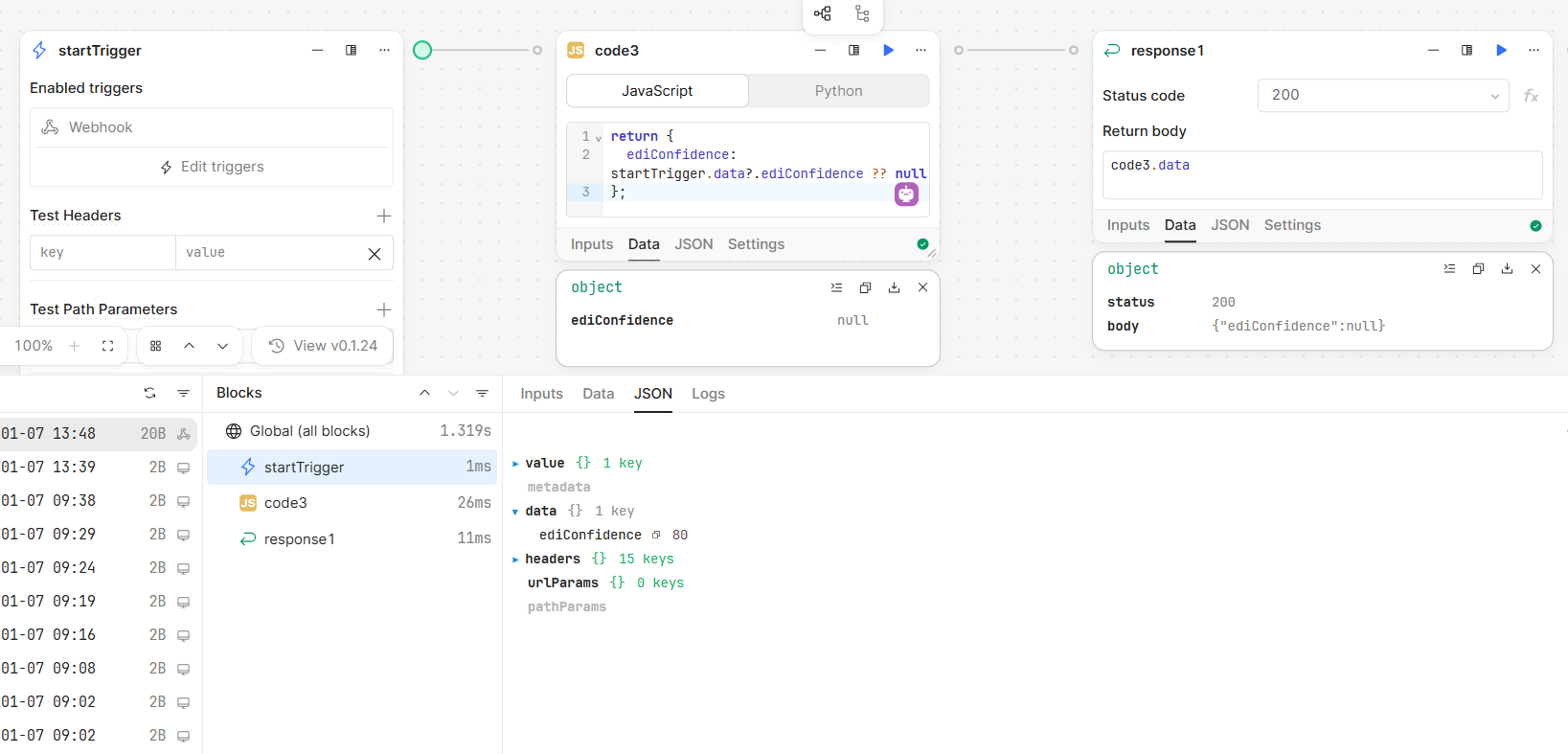Select JavaScript language in code3
The width and height of the screenshot is (1568, 754).
coord(657,91)
